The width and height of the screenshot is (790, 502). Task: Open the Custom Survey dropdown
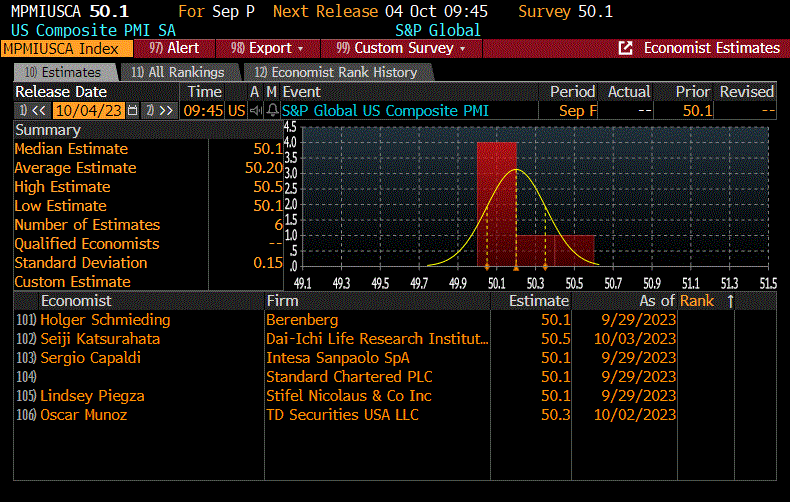coord(401,48)
